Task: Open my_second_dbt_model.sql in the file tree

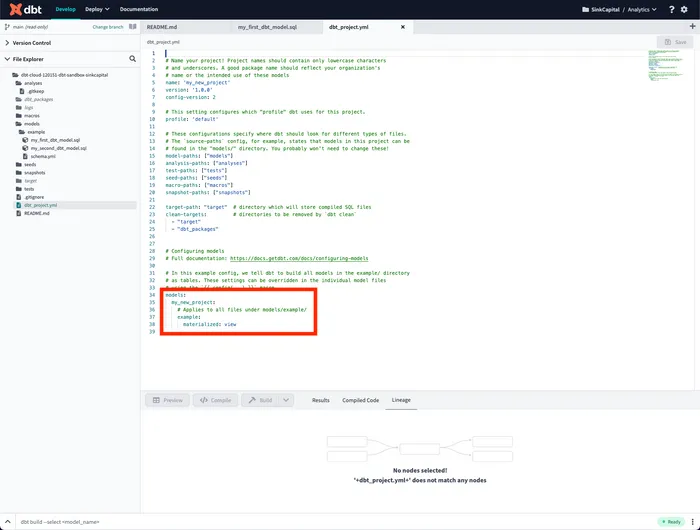Action: point(54,148)
